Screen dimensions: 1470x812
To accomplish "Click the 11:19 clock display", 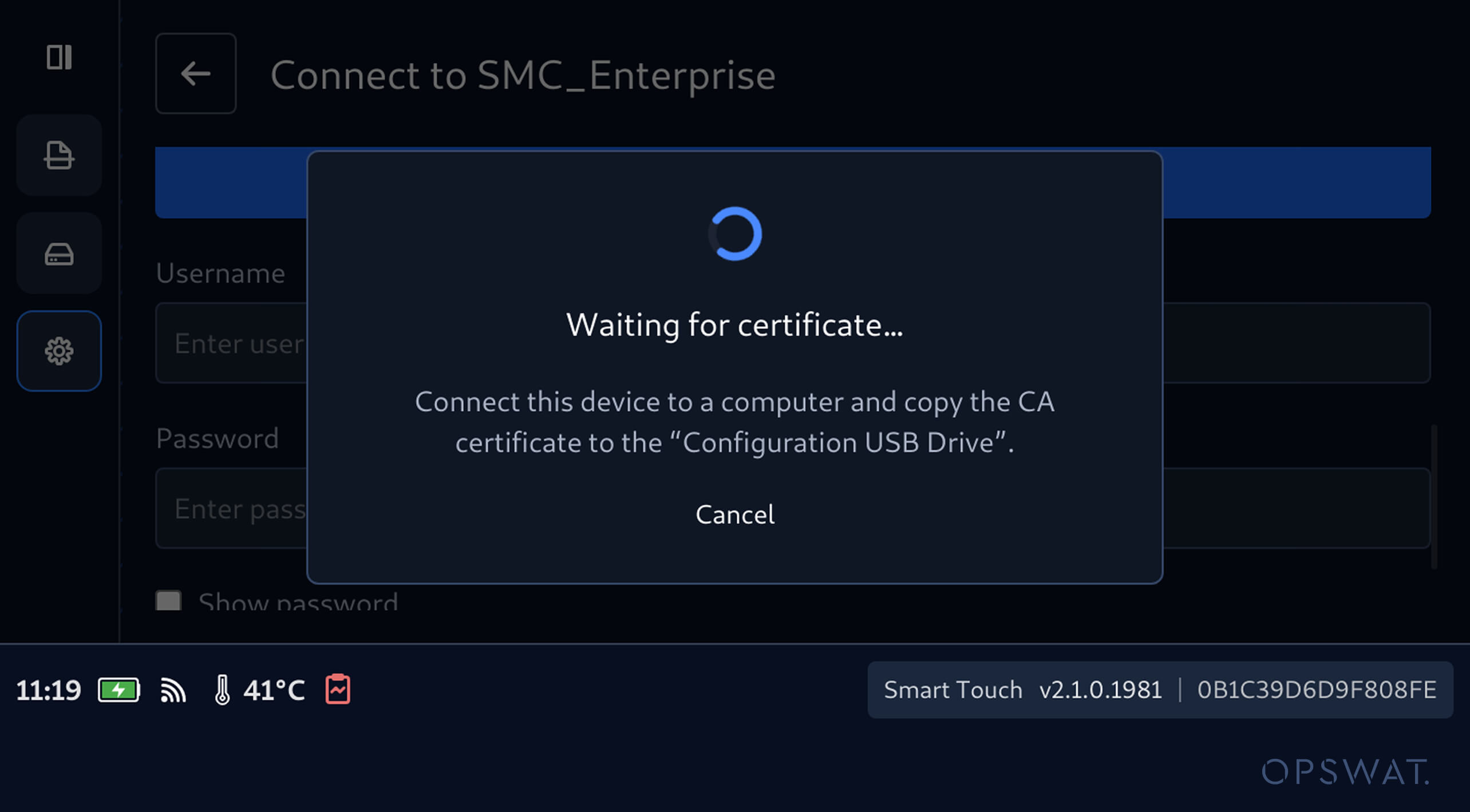I will (49, 690).
